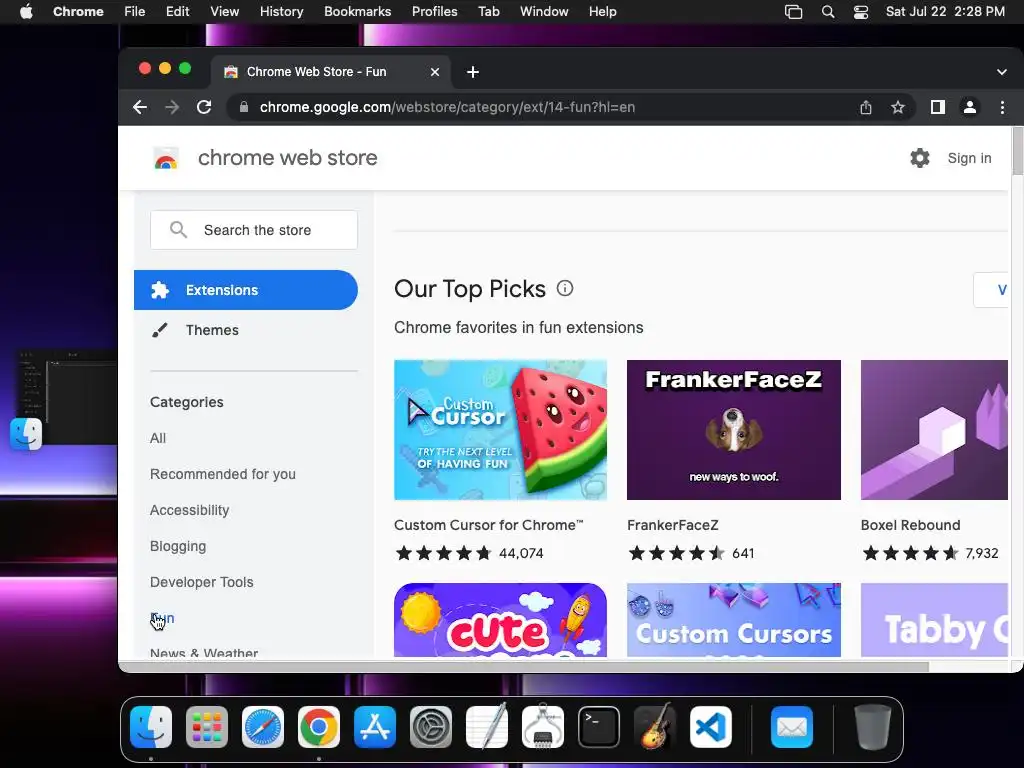Expand the tab search chevron
The height and width of the screenshot is (768, 1024).
tap(1002, 72)
